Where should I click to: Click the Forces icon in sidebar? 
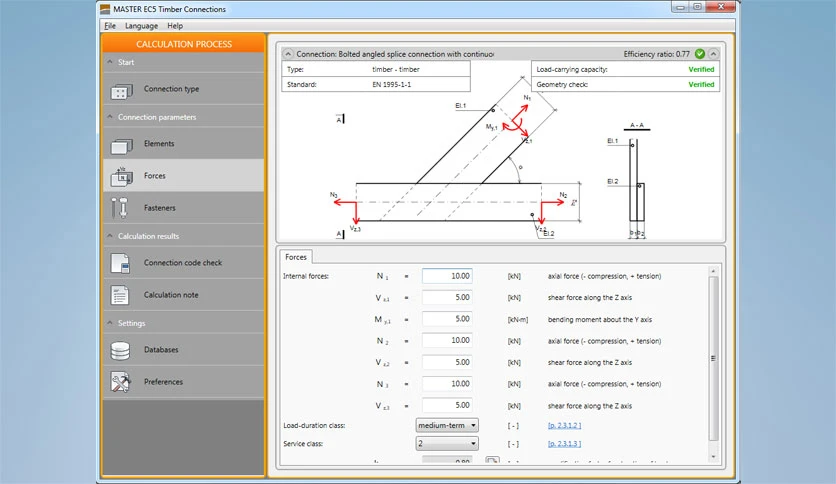(x=122, y=176)
